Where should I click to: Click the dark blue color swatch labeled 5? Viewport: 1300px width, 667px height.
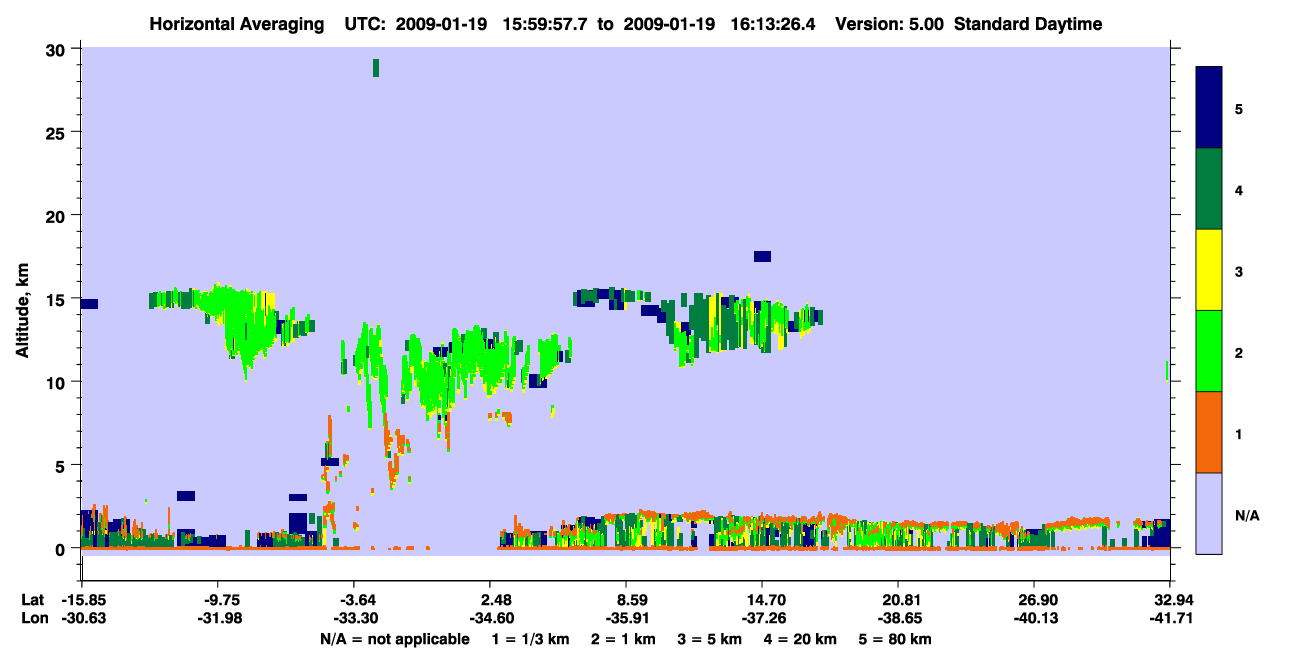tap(1209, 108)
